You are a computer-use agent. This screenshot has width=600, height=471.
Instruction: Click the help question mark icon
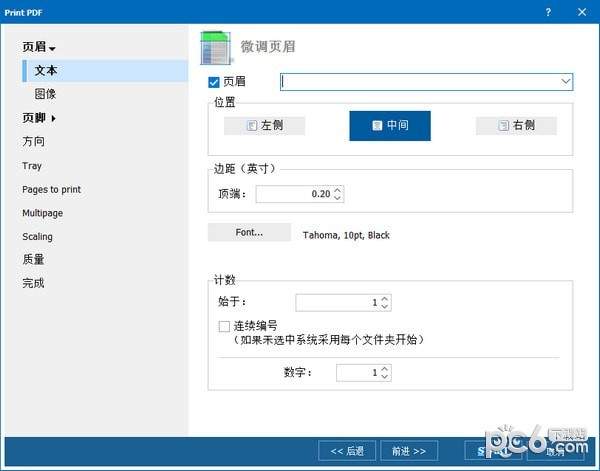click(x=548, y=11)
